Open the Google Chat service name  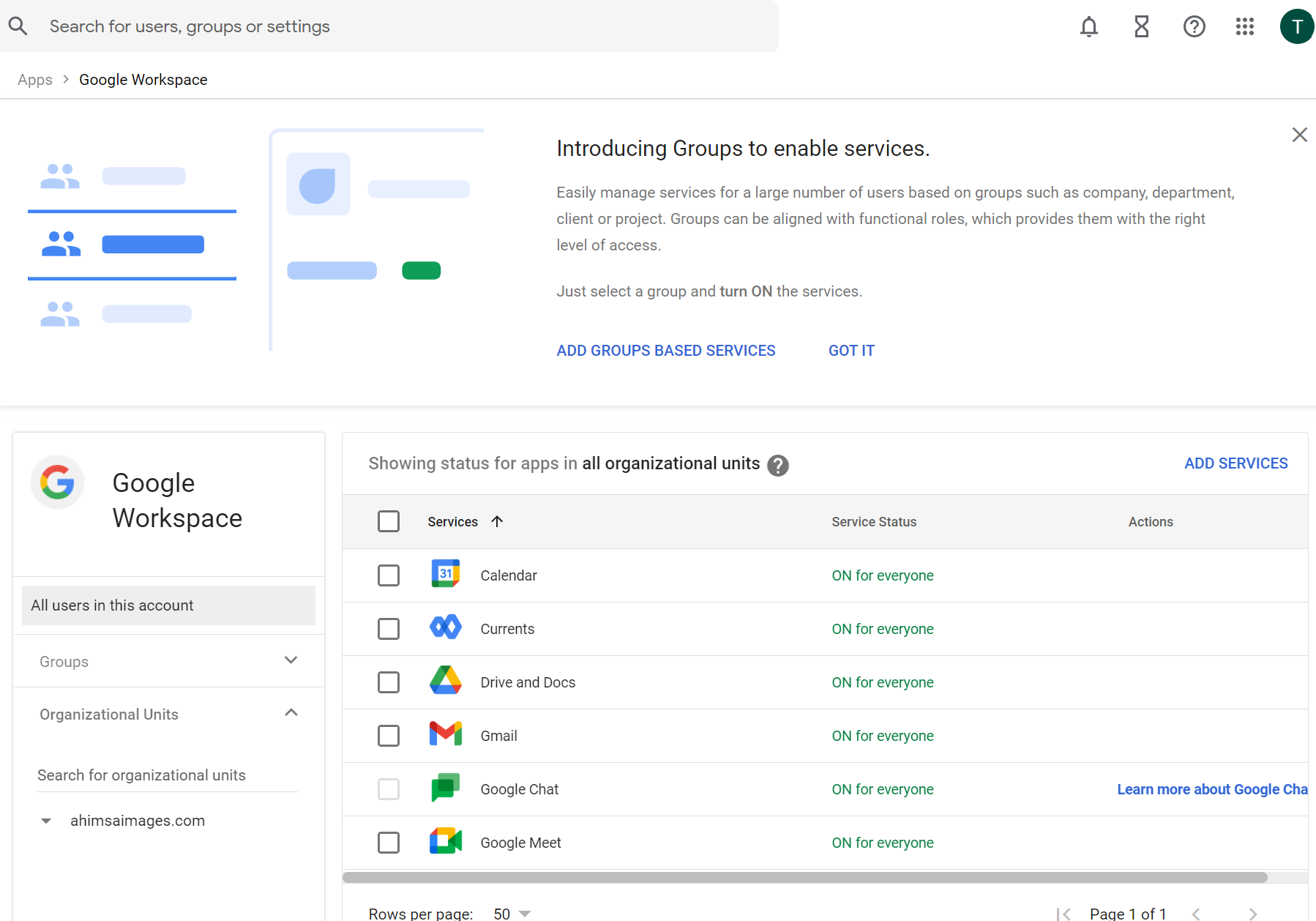point(519,789)
